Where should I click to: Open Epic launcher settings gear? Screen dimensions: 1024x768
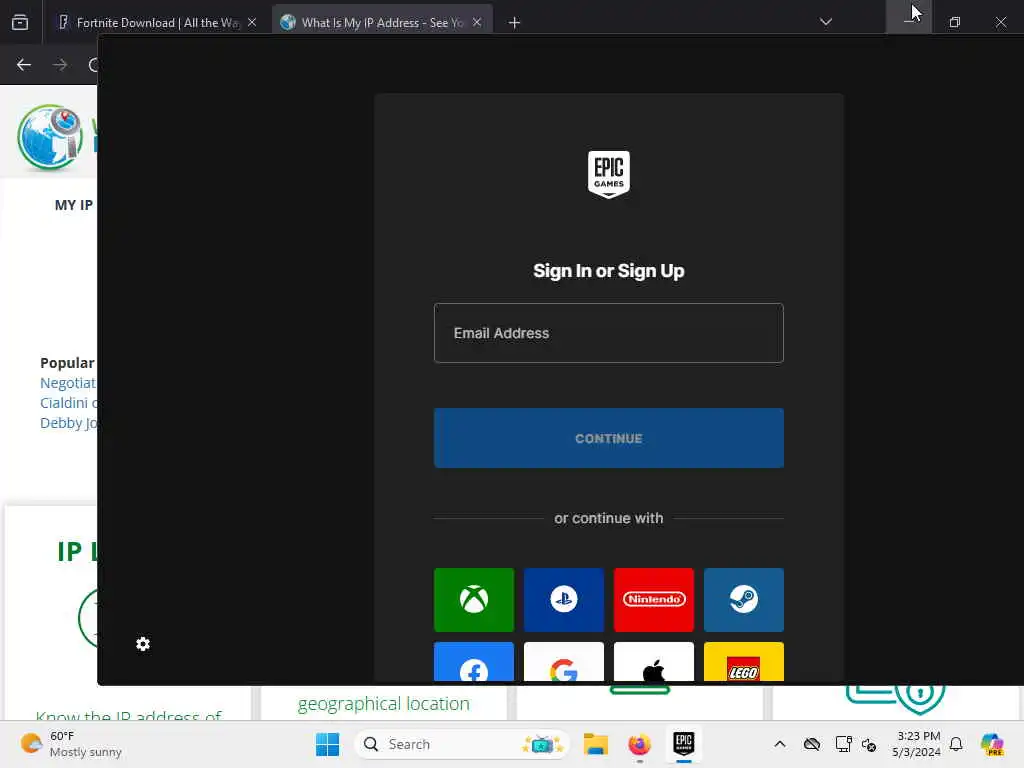143,645
